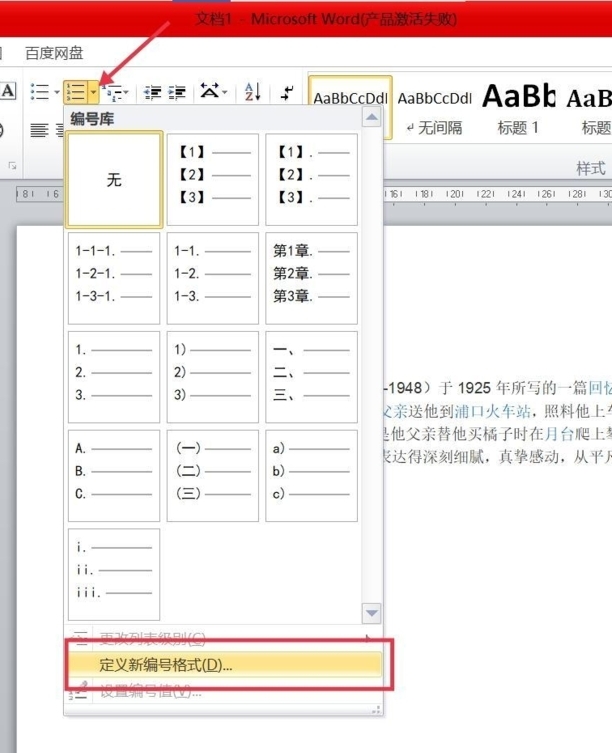
Task: Click the align text left icon
Action: [39, 129]
